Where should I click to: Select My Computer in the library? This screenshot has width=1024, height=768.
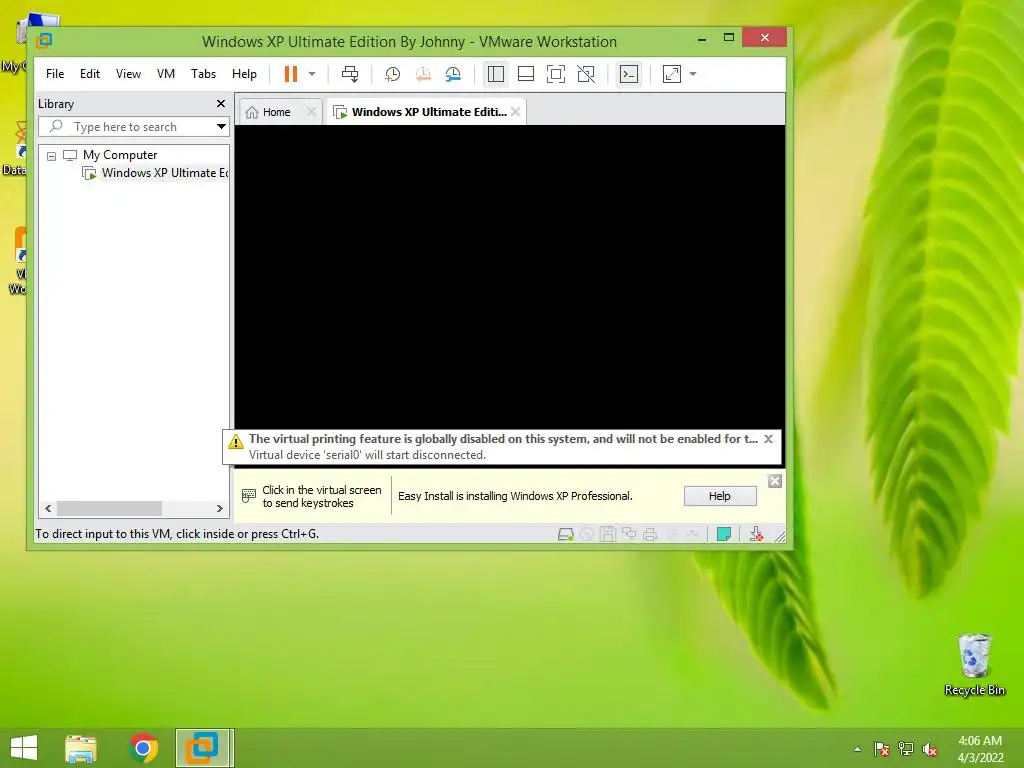(120, 155)
